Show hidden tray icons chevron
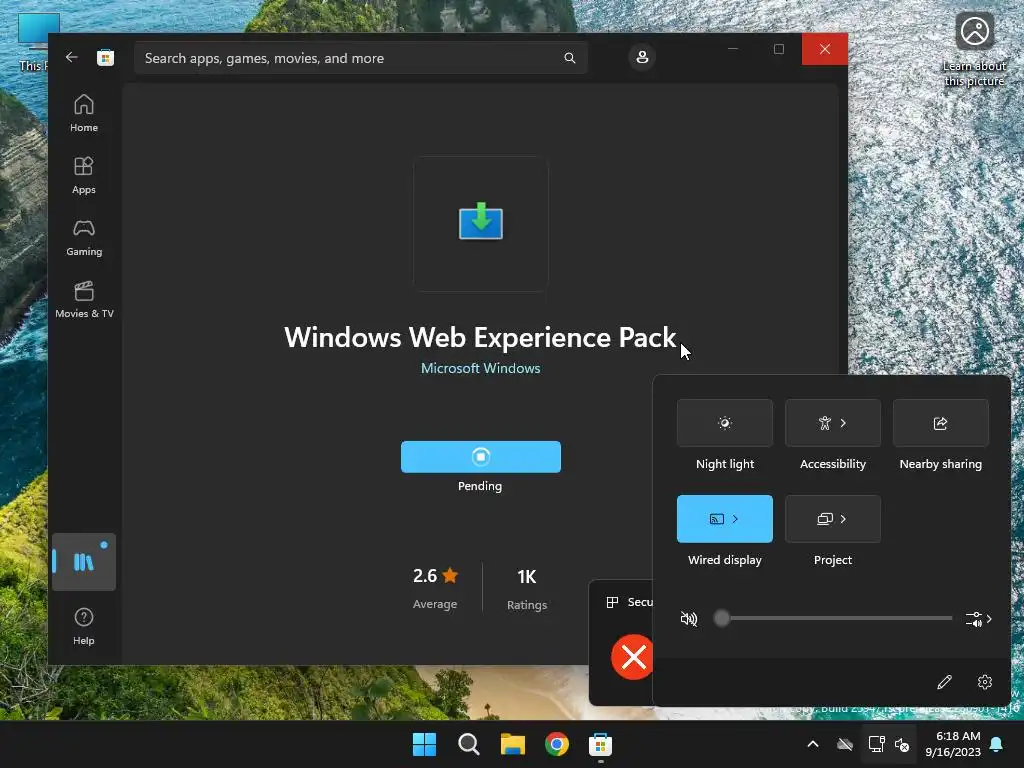1024x768 pixels. pos(813,744)
